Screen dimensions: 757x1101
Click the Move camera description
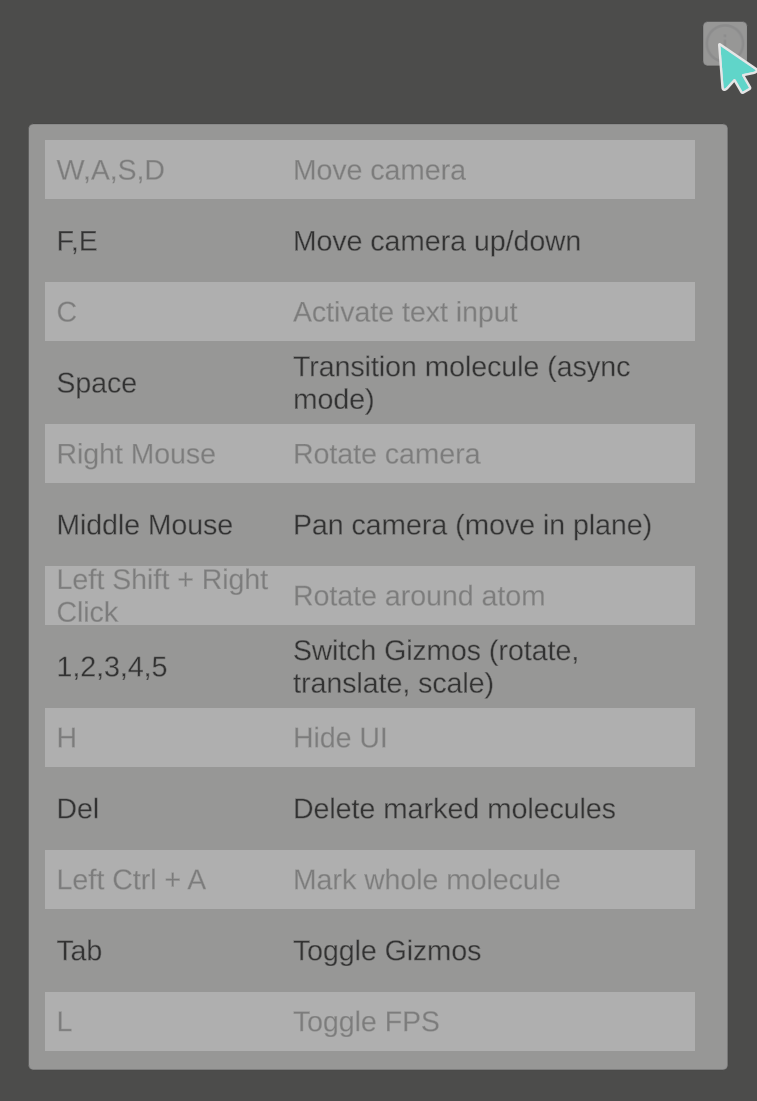point(379,170)
